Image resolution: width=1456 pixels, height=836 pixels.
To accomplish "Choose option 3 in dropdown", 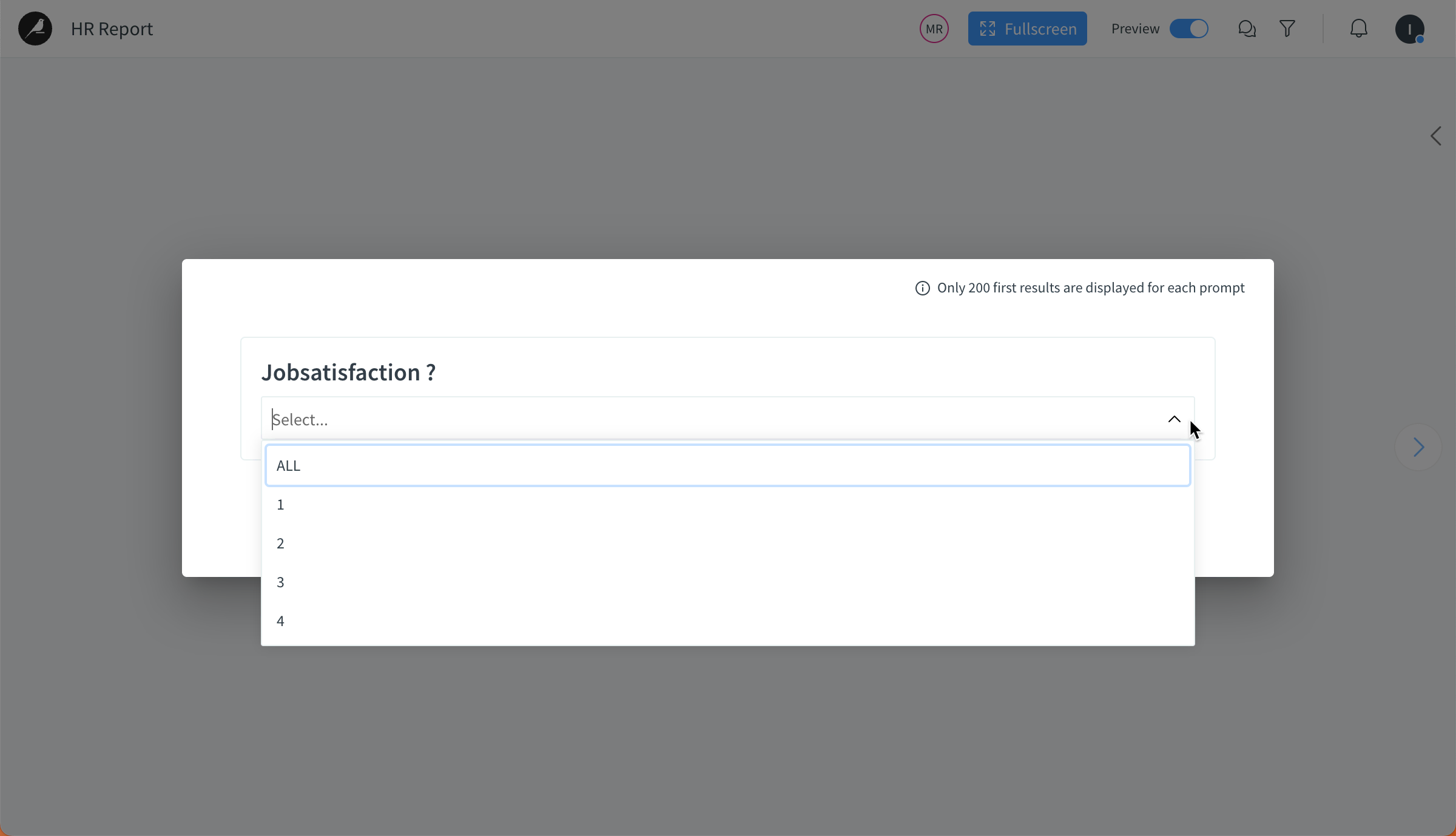I will click(x=728, y=582).
